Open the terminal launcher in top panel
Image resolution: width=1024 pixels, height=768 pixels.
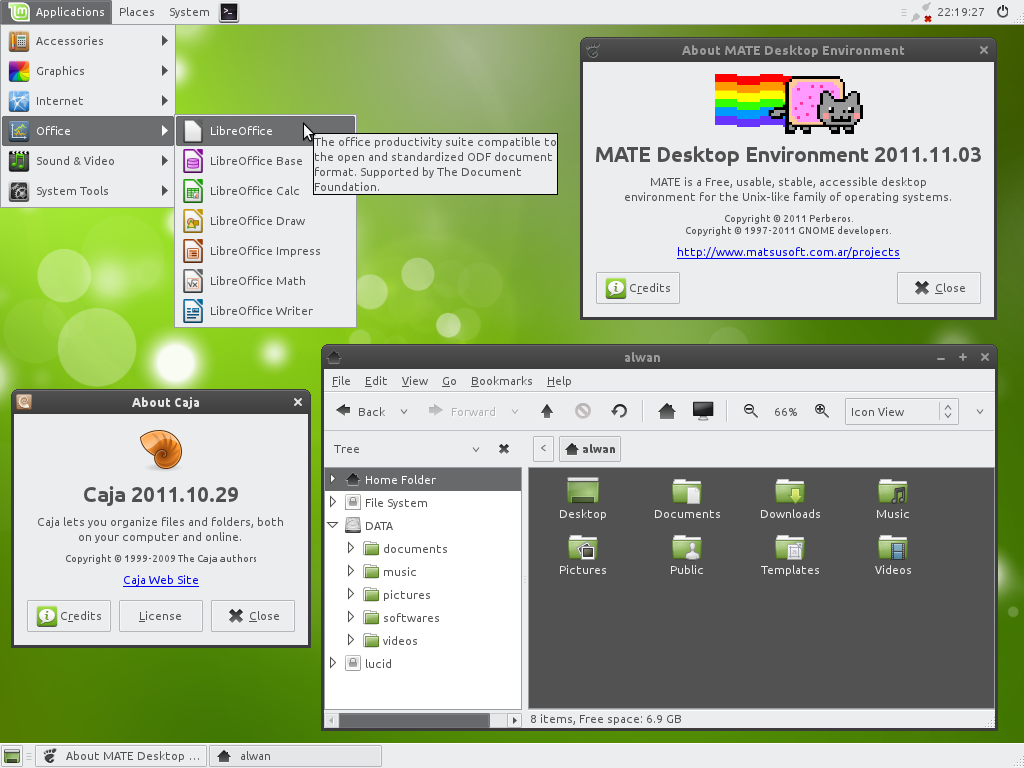pos(229,12)
